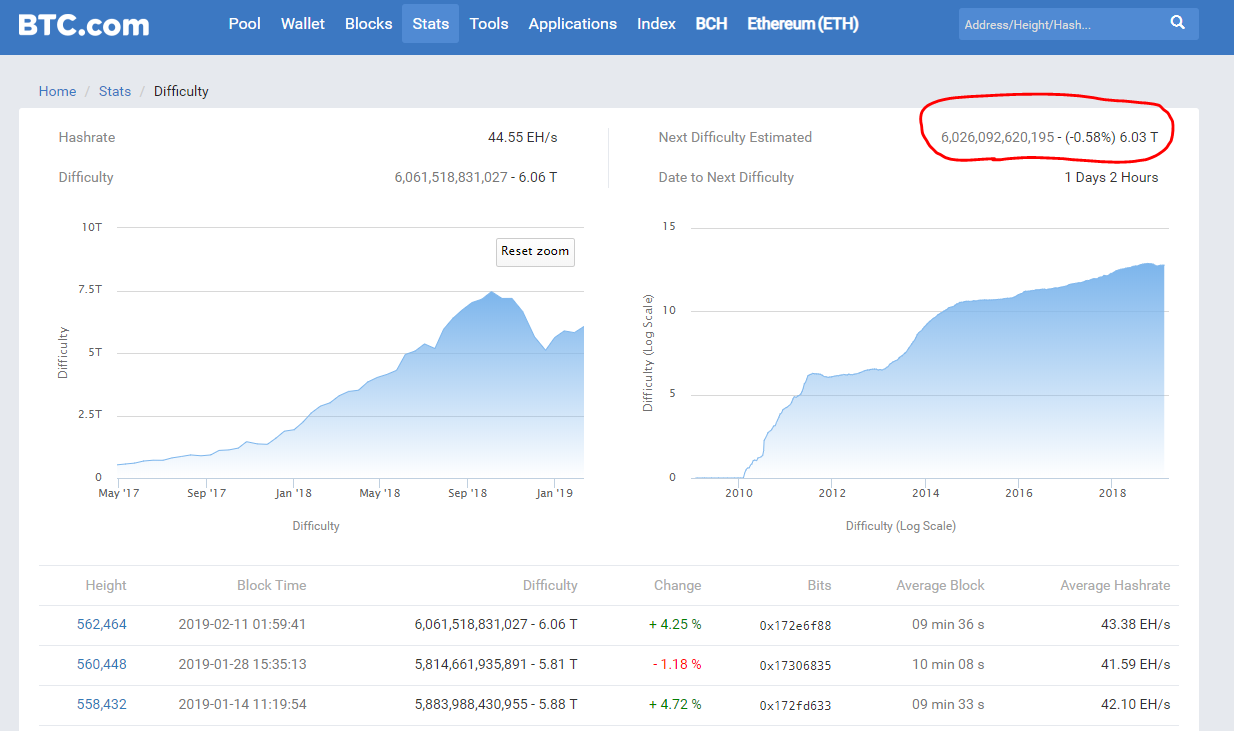Switch to BCH explorer
Viewport: 1234px width, 731px height.
[711, 24]
